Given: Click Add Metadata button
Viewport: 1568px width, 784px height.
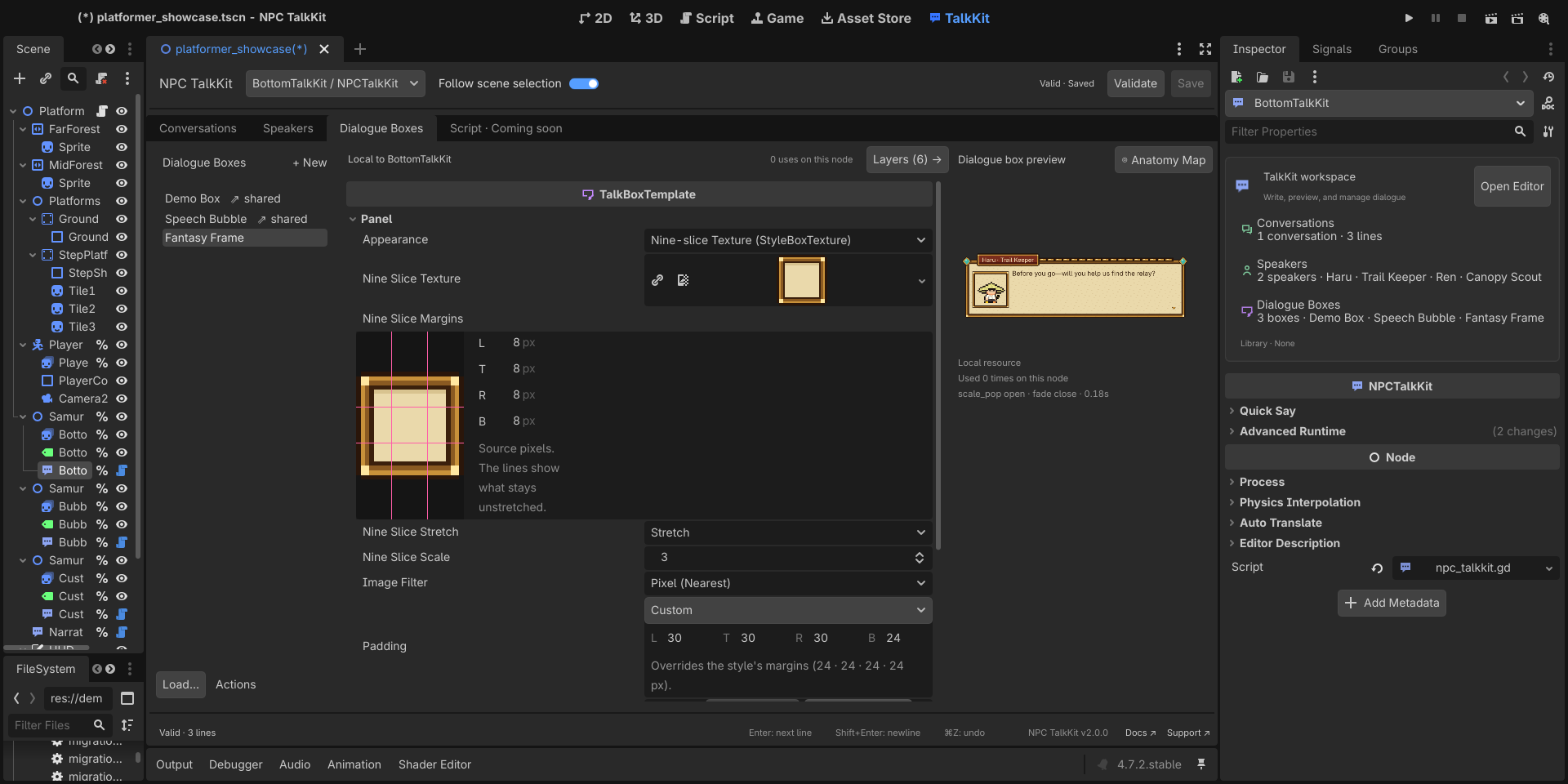Looking at the screenshot, I should click(1392, 603).
